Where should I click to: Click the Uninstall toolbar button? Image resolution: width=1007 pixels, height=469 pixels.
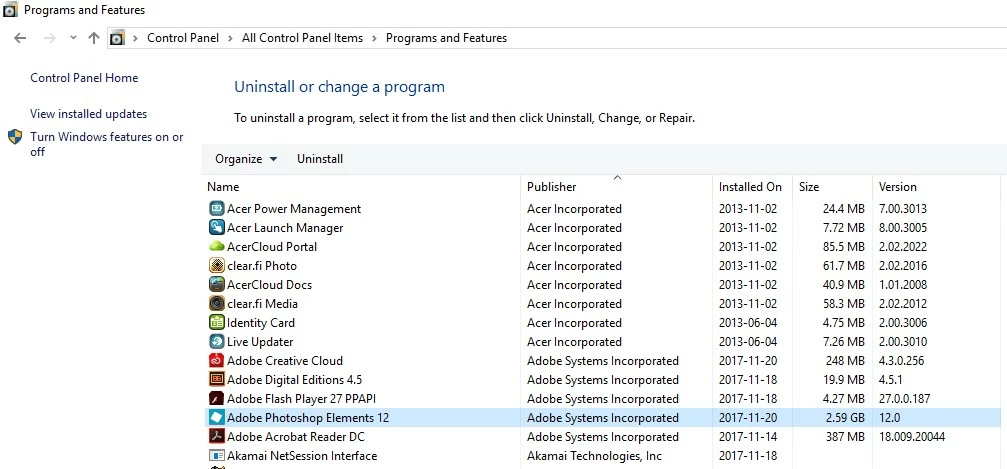pyautogui.click(x=320, y=159)
